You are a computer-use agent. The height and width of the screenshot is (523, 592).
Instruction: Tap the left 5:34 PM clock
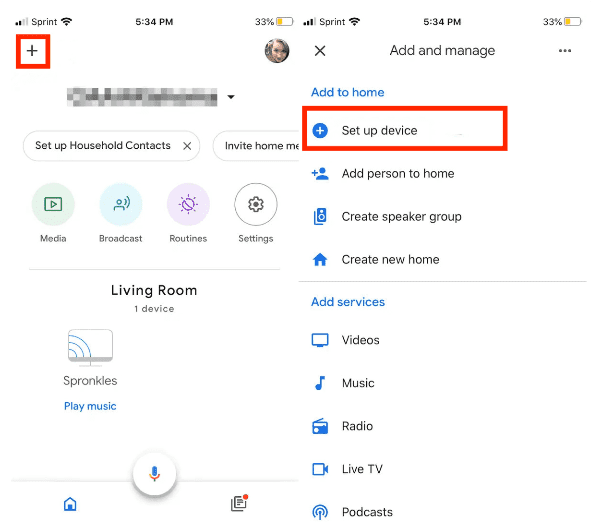point(154,22)
